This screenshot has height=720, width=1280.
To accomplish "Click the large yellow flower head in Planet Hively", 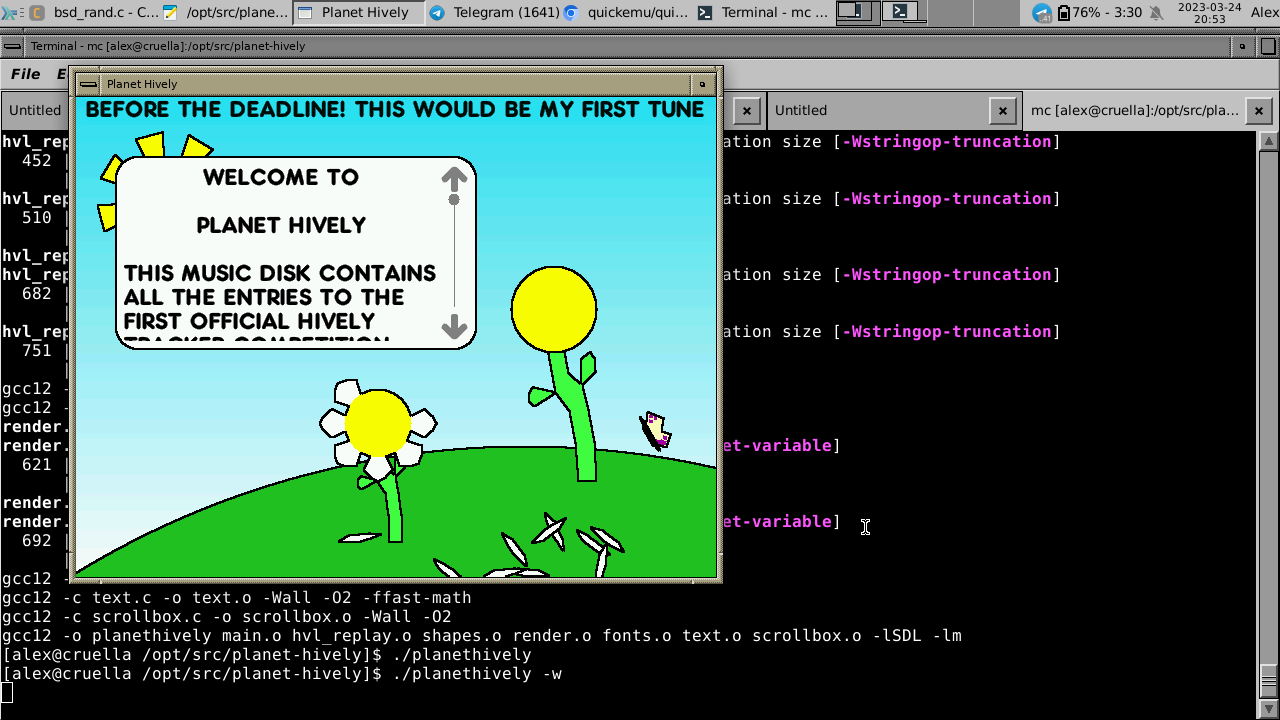I will tap(554, 309).
